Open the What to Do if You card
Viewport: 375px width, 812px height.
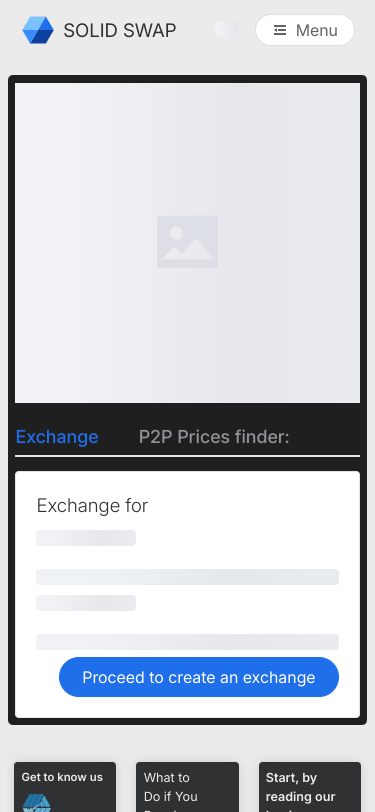pyautogui.click(x=188, y=787)
